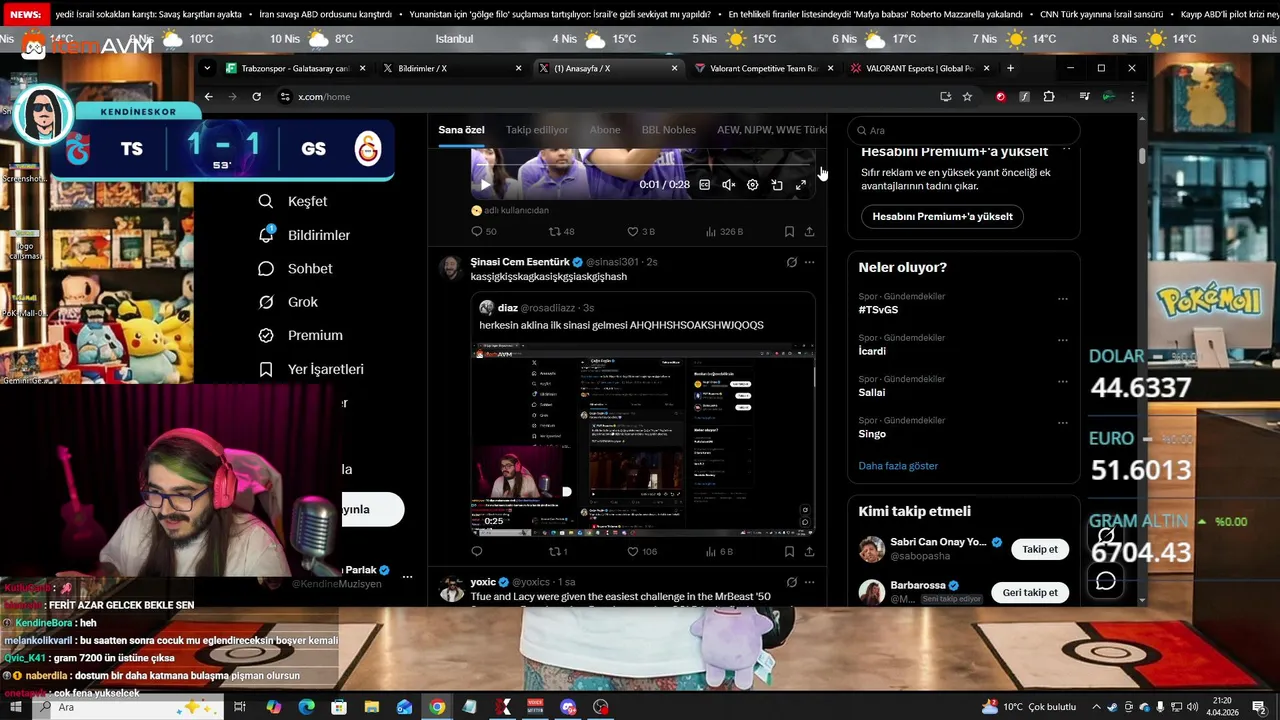Unmute the top tweet video
1280x720 pixels.
click(728, 185)
